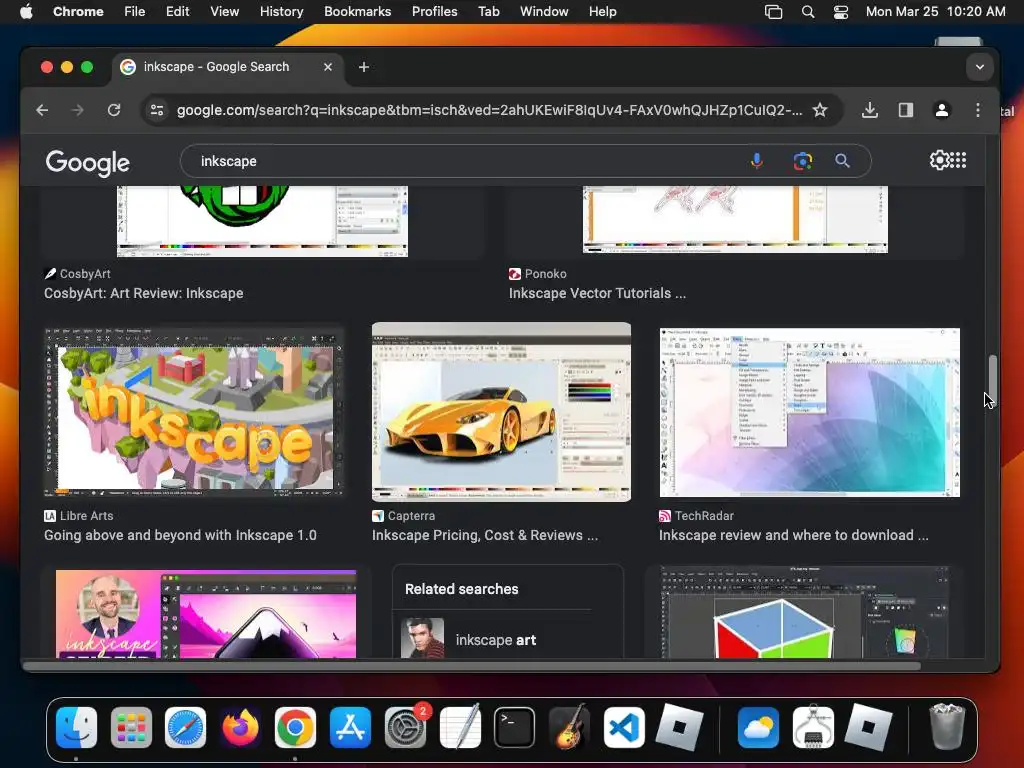Click the URL in the address bar

pos(489,110)
